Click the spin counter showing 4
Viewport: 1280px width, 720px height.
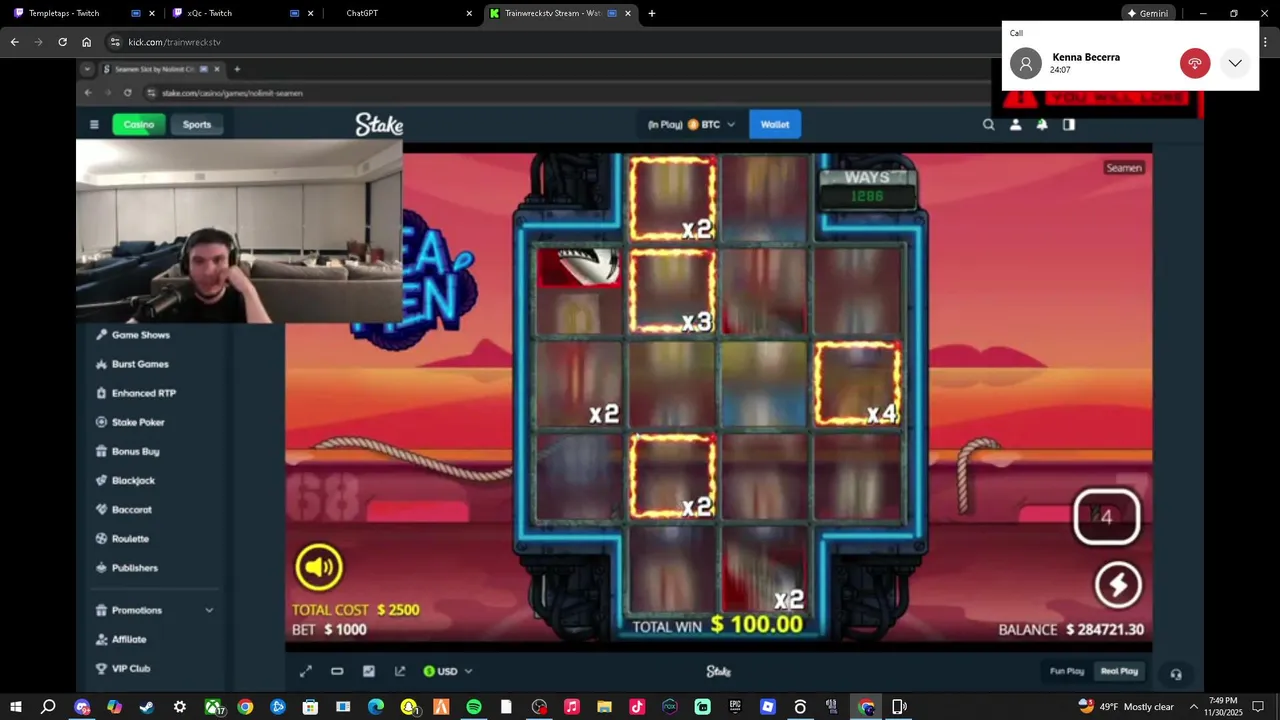click(x=1106, y=517)
